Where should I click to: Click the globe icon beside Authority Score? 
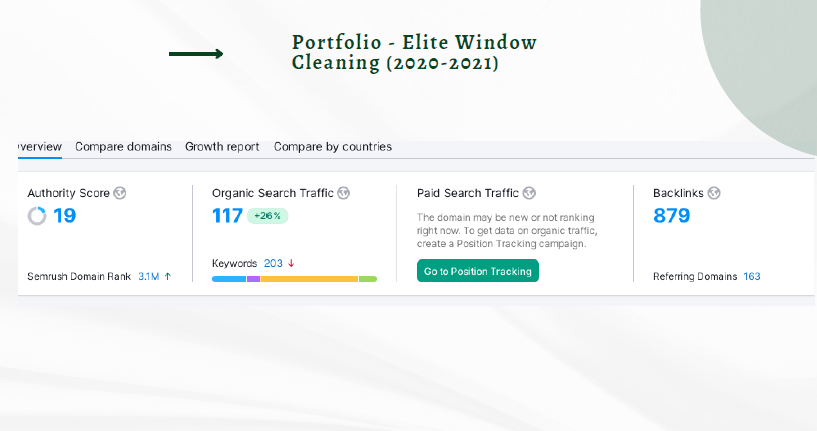(120, 193)
